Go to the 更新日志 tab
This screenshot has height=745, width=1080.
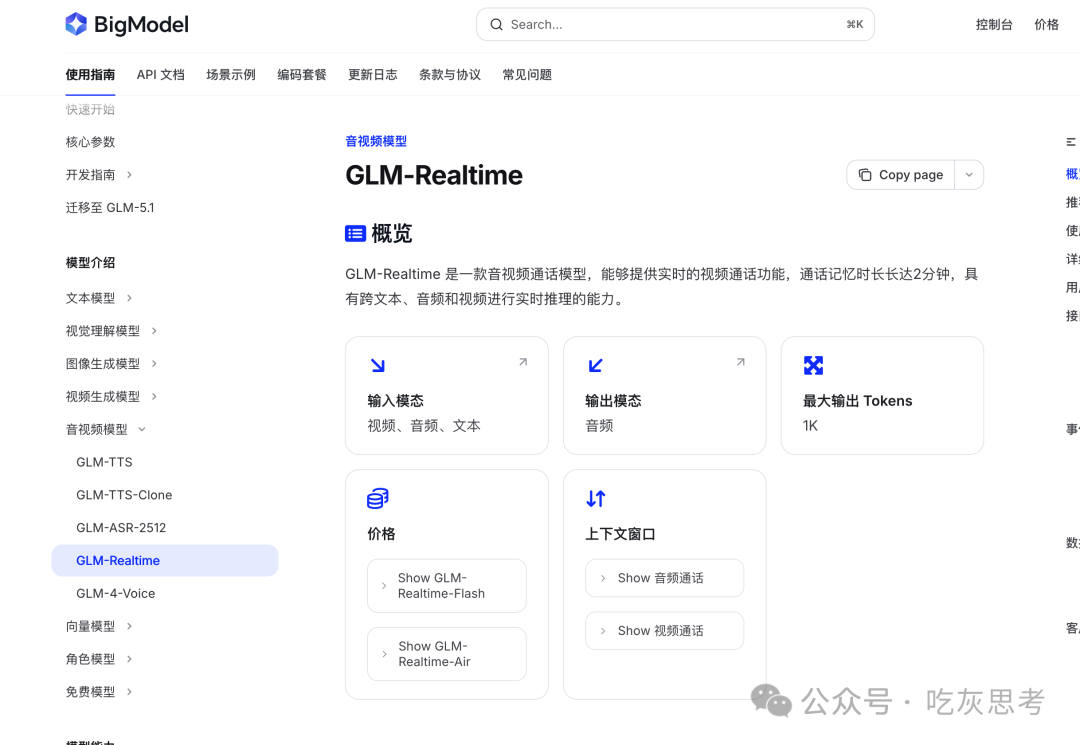click(373, 74)
